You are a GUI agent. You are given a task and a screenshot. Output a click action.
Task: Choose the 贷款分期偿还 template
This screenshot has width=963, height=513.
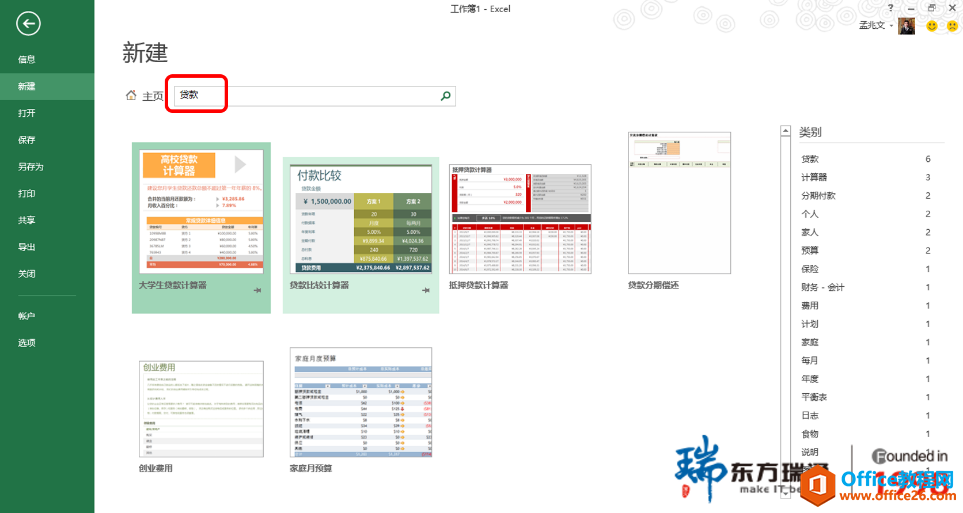[x=679, y=203]
